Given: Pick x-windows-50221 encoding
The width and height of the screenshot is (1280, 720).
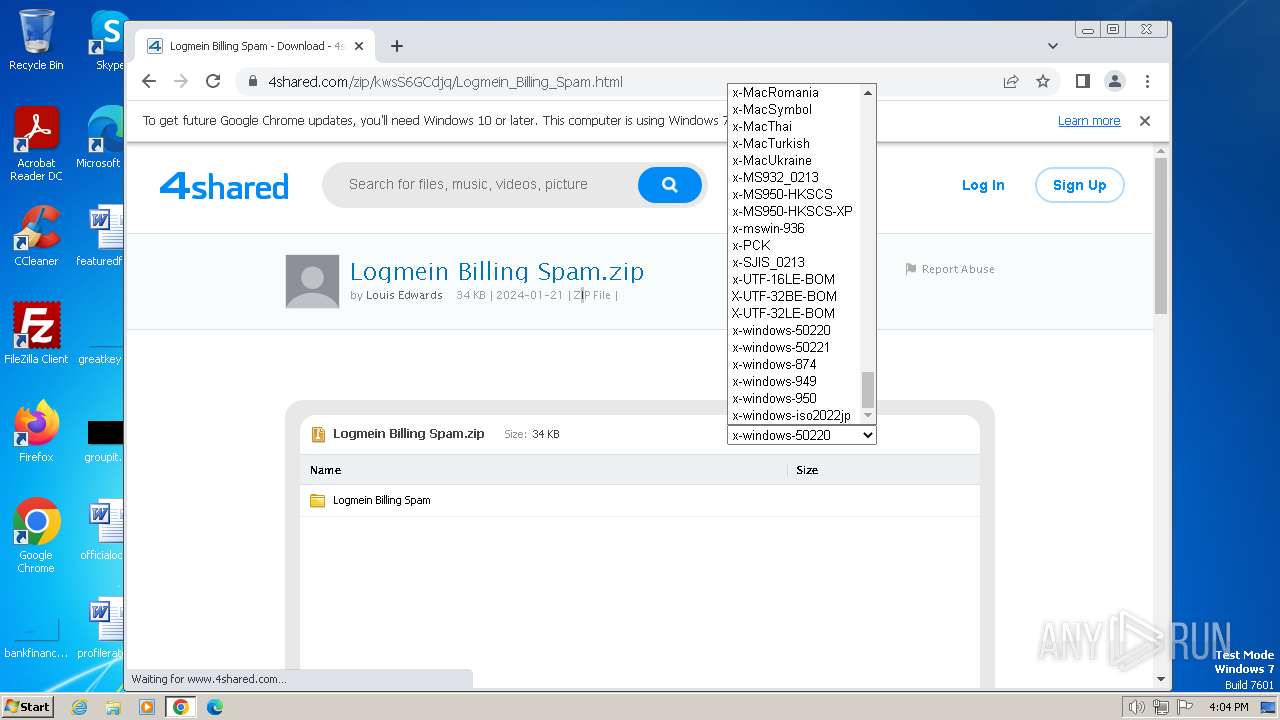Looking at the screenshot, I should point(794,347).
